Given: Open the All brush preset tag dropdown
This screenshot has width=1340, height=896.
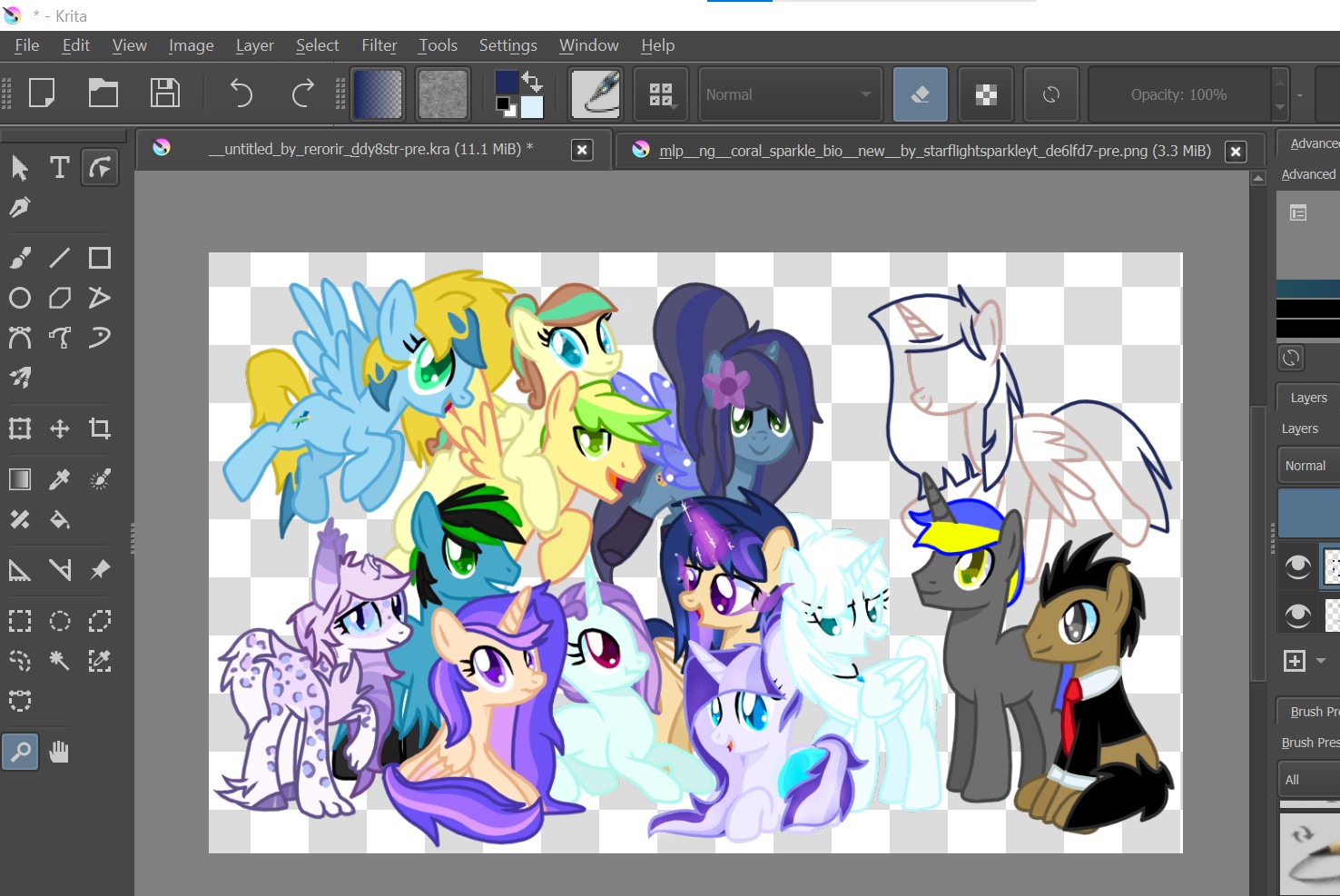Looking at the screenshot, I should click(x=1307, y=779).
